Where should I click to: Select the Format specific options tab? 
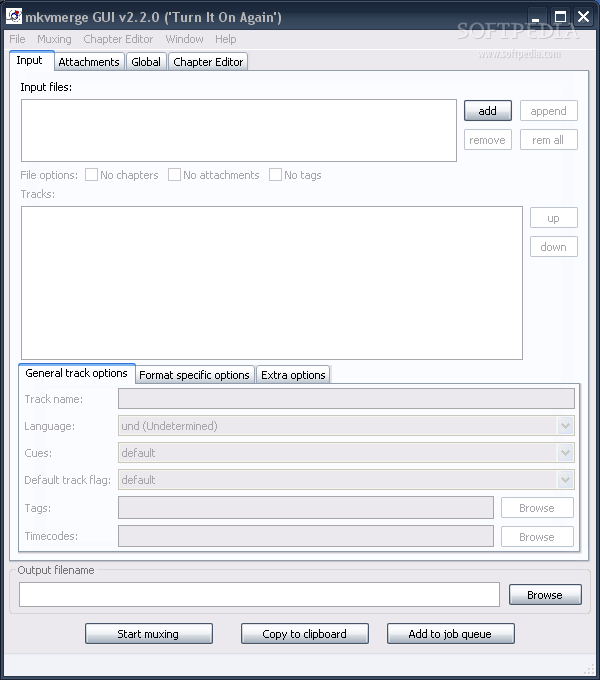tap(194, 375)
